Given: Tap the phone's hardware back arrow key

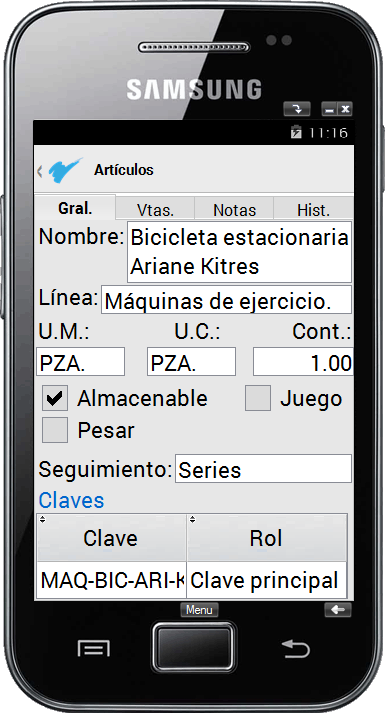Looking at the screenshot, I should coord(295,648).
